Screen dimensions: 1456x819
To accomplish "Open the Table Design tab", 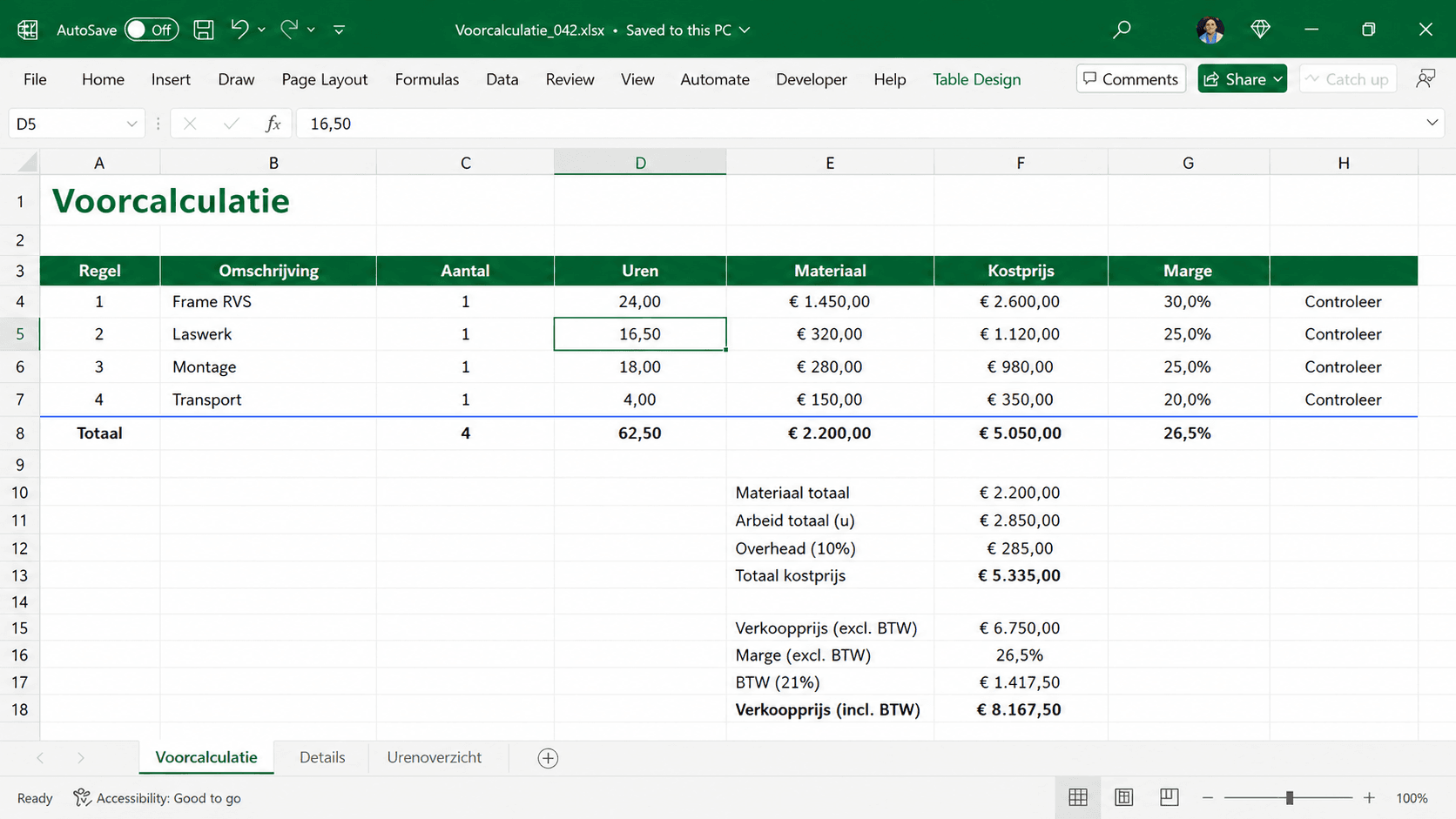I will point(977,79).
